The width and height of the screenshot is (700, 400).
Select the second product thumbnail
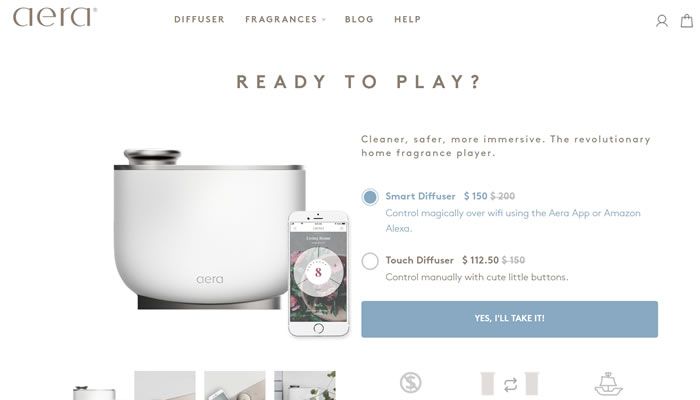pyautogui.click(x=165, y=385)
